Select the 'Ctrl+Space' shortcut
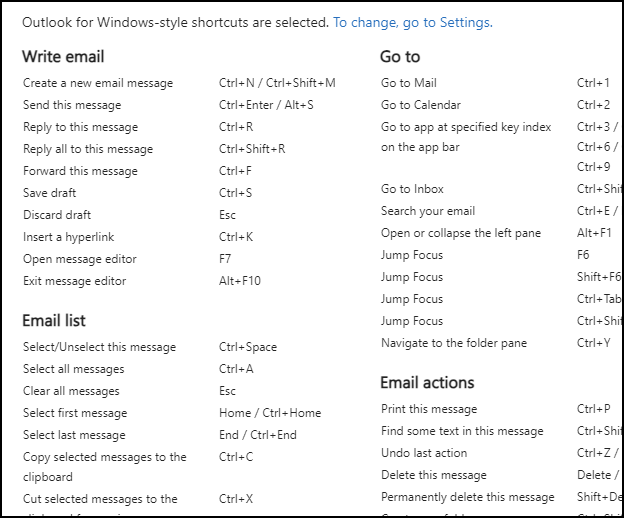 pyautogui.click(x=248, y=347)
